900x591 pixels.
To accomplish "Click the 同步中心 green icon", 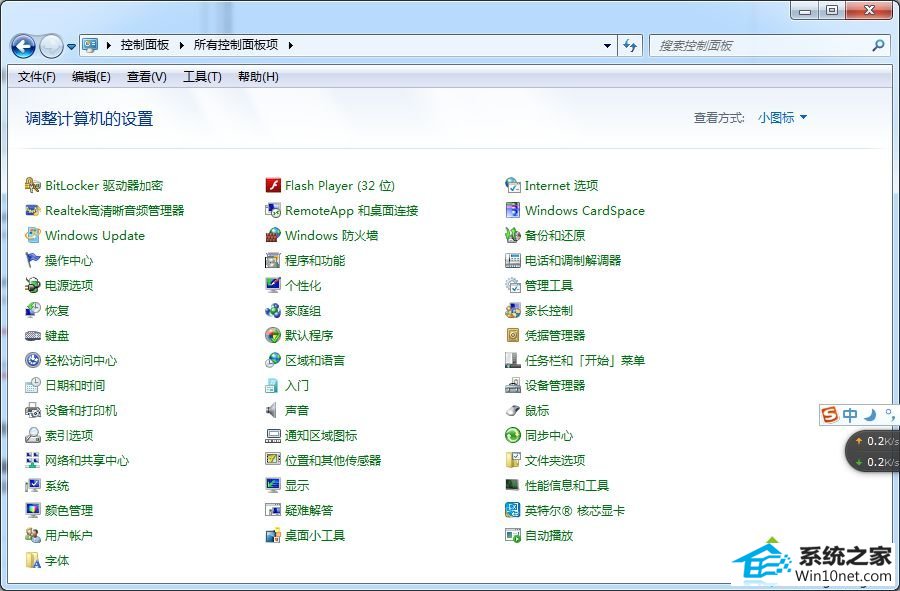I will [513, 436].
